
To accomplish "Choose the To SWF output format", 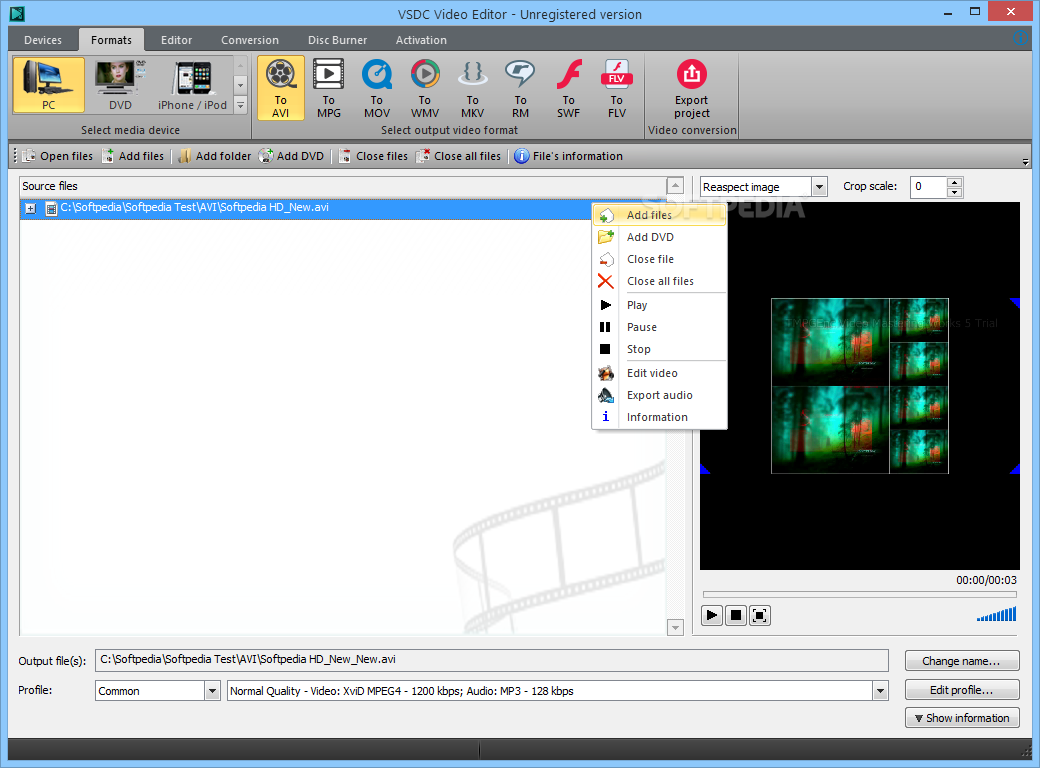I will coord(568,88).
